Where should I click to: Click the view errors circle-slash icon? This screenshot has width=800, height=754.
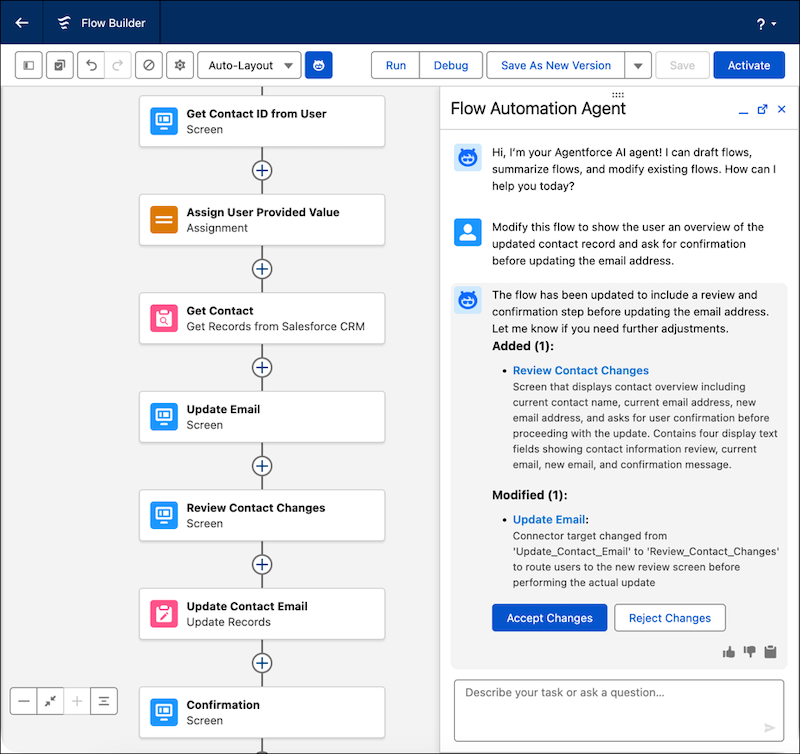[x=149, y=65]
